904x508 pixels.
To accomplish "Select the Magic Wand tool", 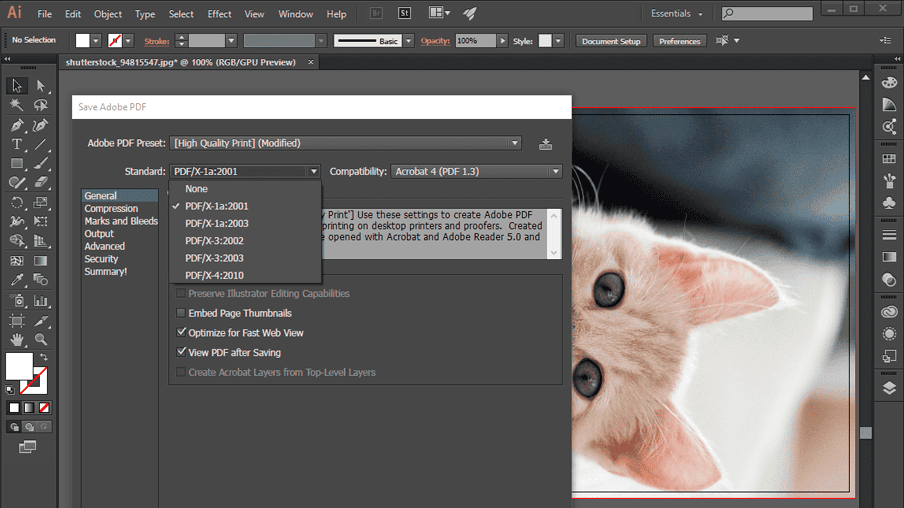I will 17,105.
